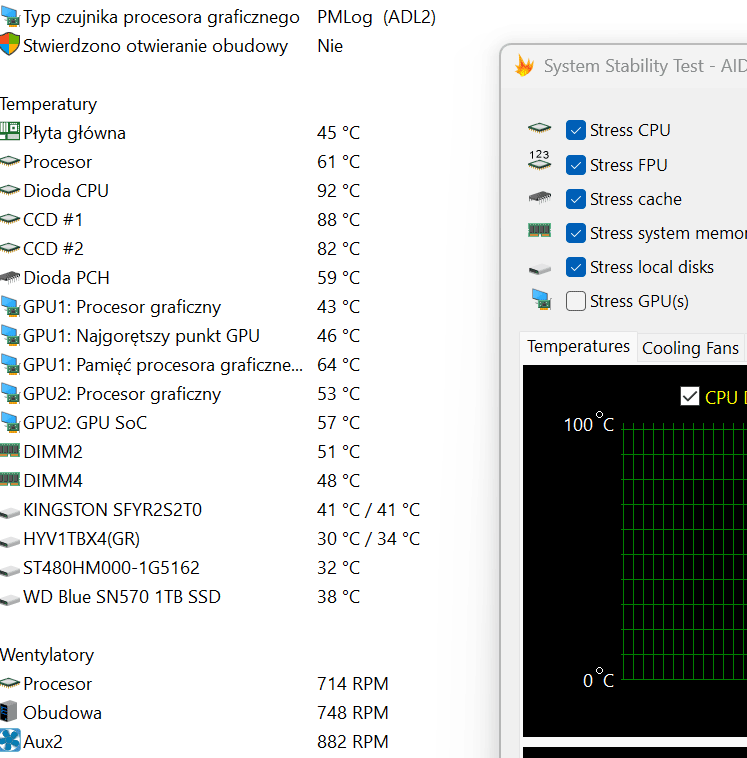Enable Stress GPU(s) checkbox
747x758 pixels.
coord(576,301)
